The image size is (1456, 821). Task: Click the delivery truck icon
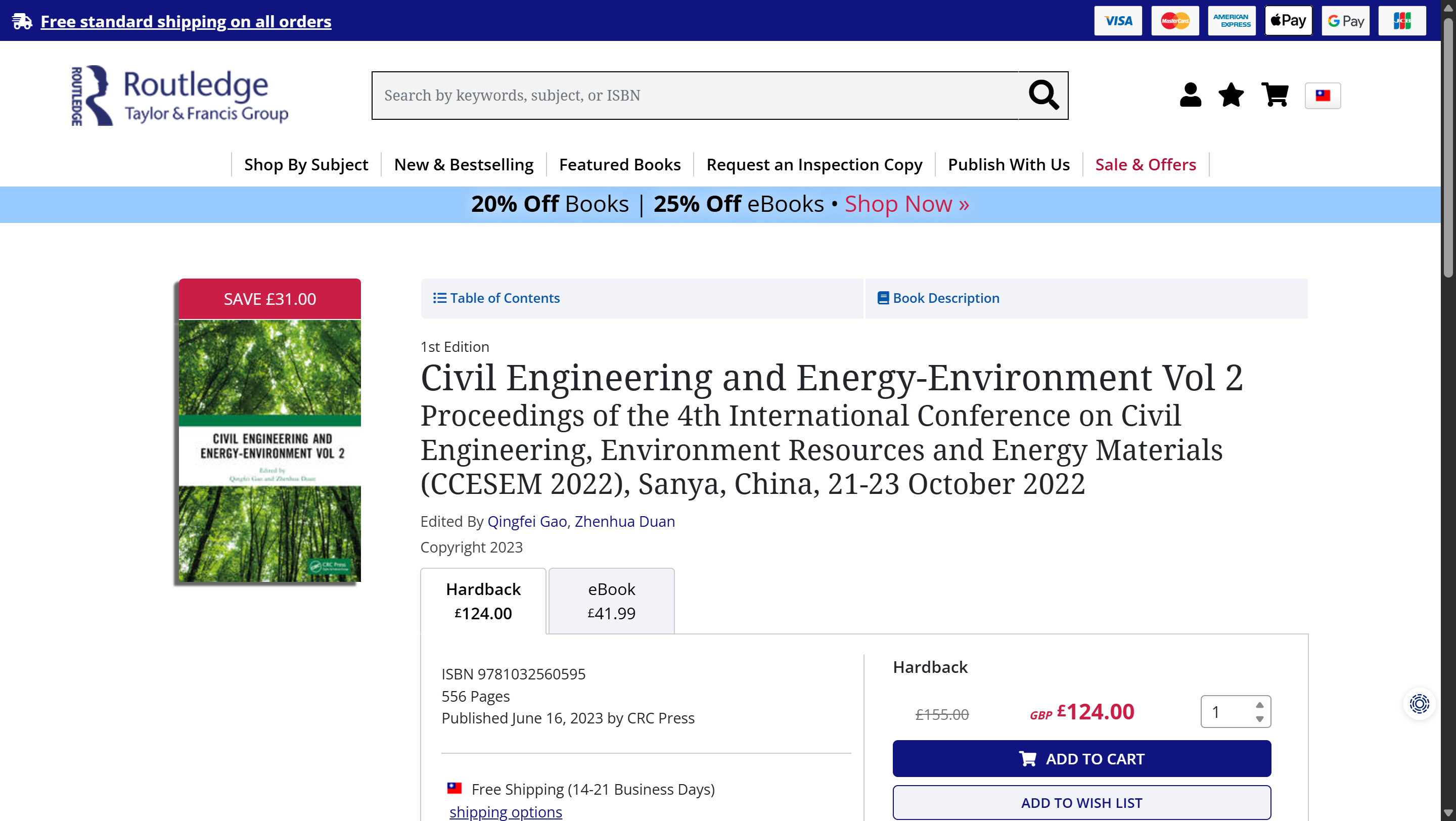pos(22,21)
